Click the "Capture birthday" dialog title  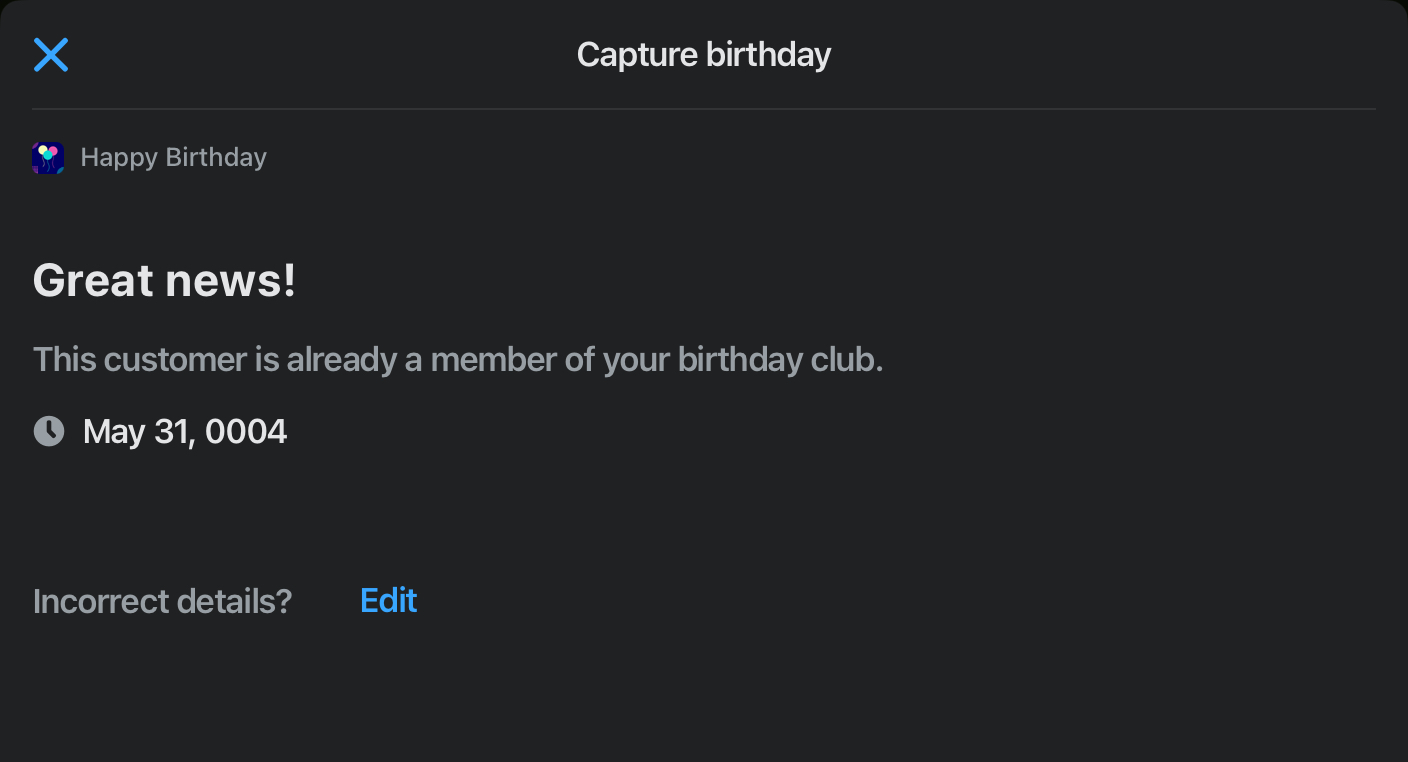pyautogui.click(x=703, y=54)
